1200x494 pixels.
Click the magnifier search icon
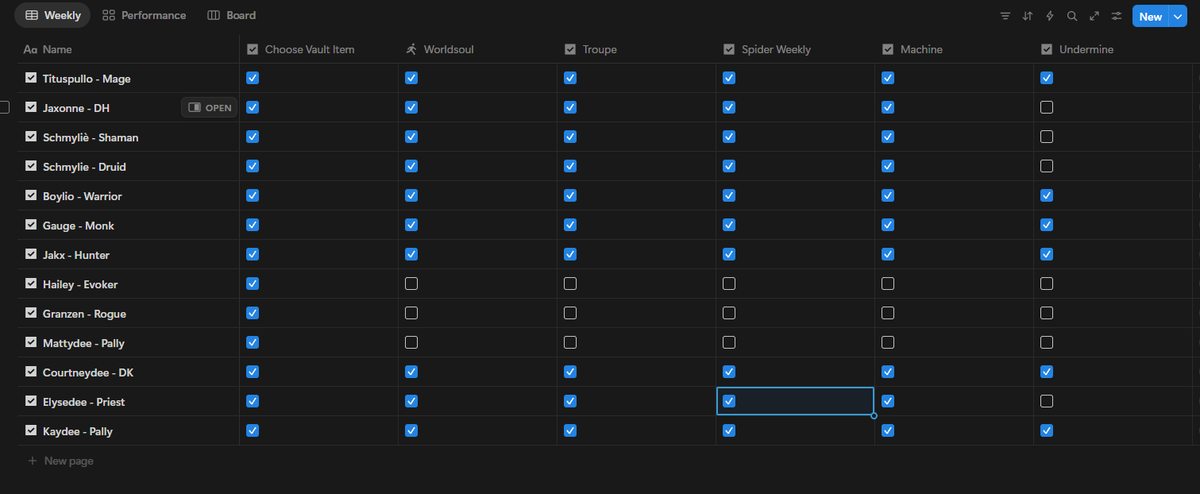click(1072, 16)
